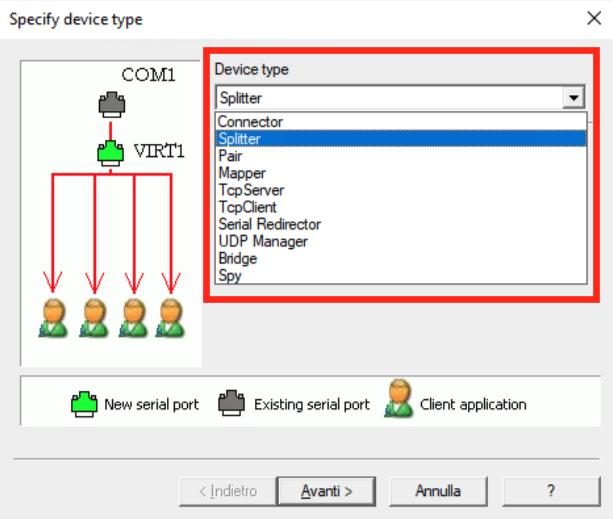Click the Client application legend icon
Screen dimensions: 613x519
tap(398, 404)
